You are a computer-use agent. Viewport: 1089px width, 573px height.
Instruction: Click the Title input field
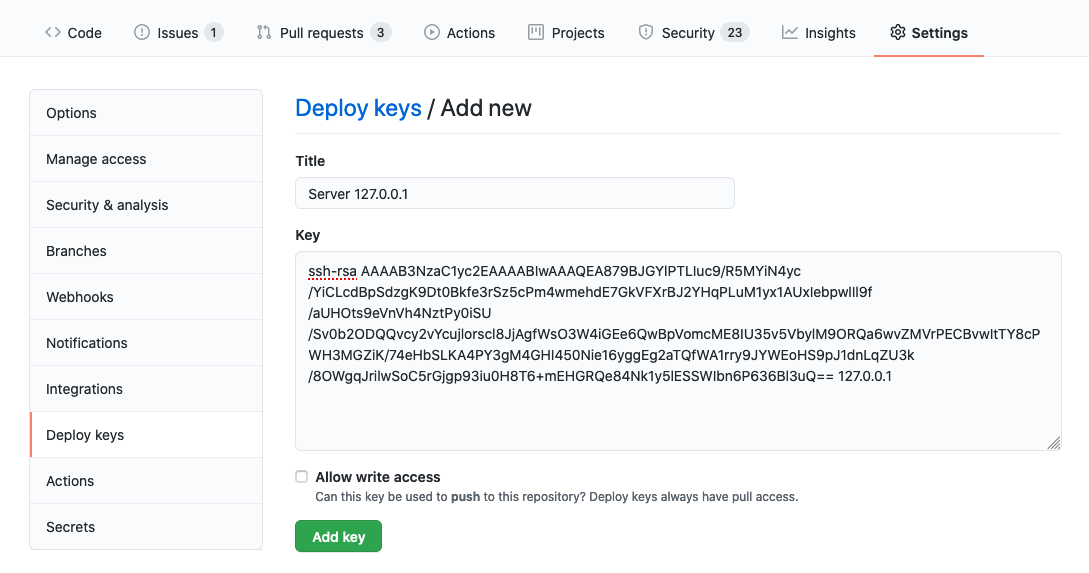tap(514, 194)
